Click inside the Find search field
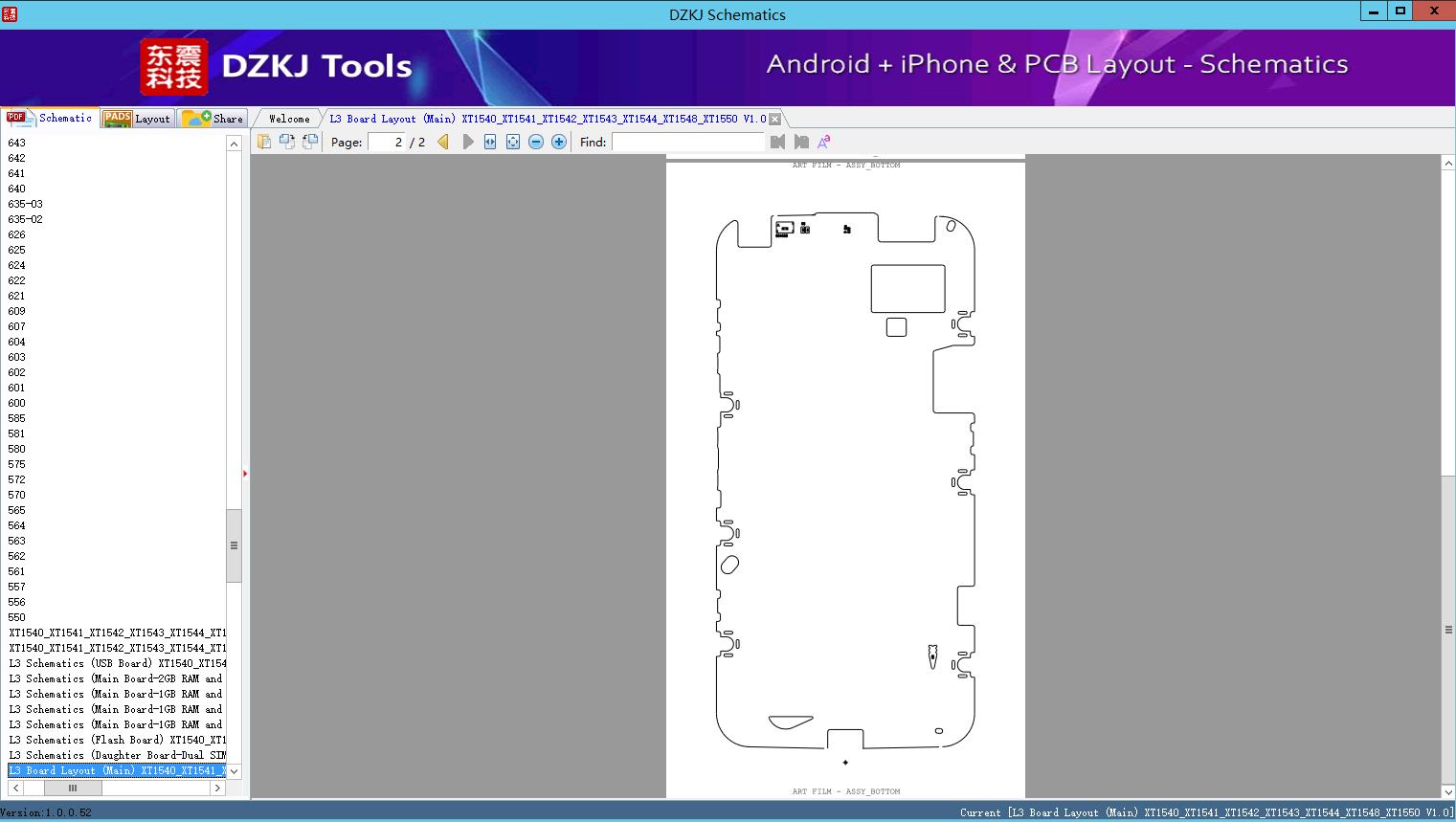 (x=688, y=141)
